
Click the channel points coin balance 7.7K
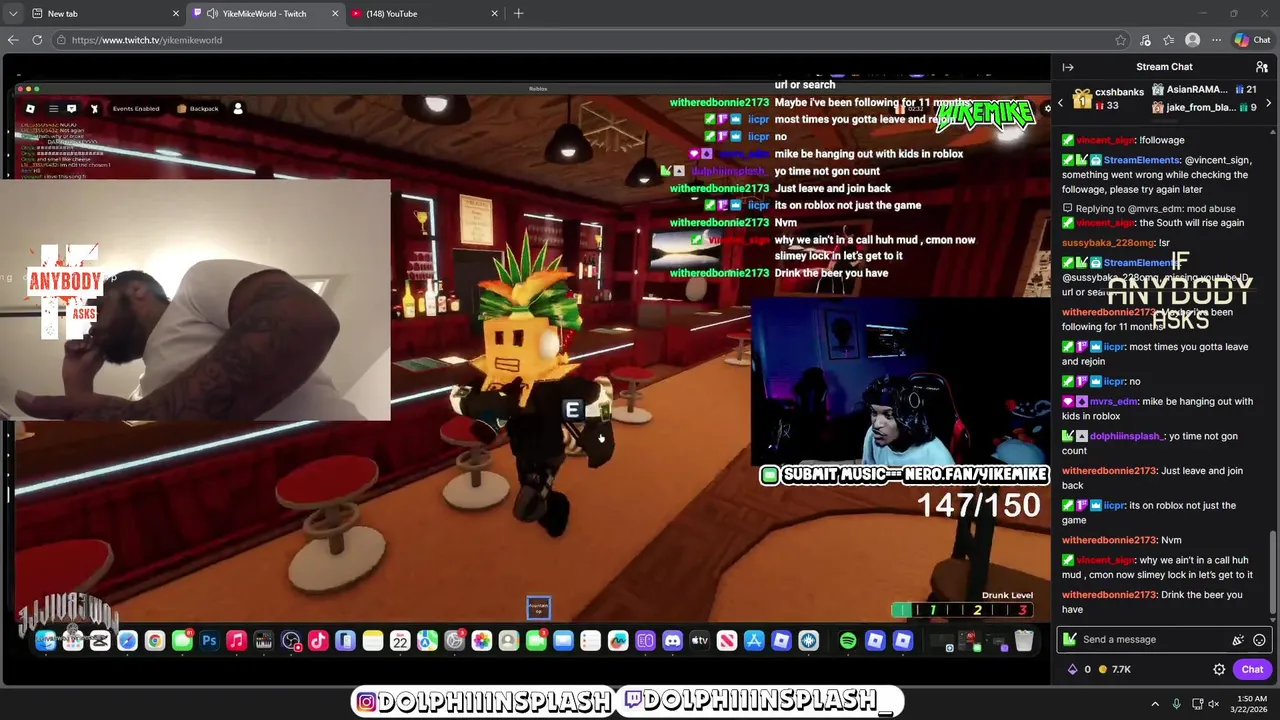(1115, 669)
